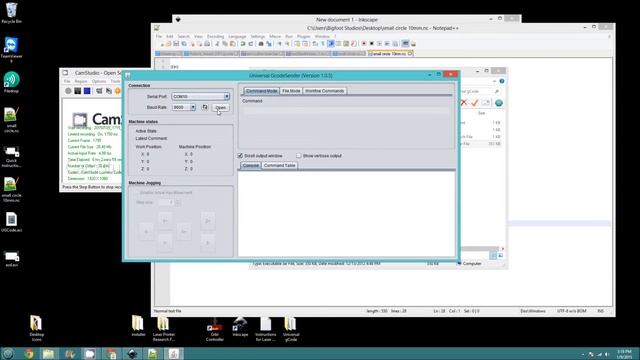This screenshot has width=640, height=360.
Task: Open Notepad++ Settings menu
Action: coord(258,36)
